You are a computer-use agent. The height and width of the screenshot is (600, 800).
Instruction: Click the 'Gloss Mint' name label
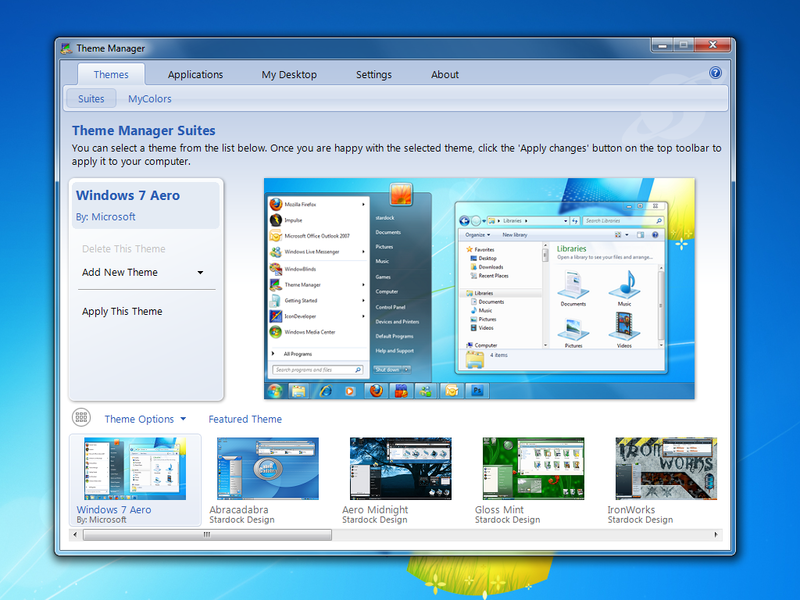click(499, 509)
